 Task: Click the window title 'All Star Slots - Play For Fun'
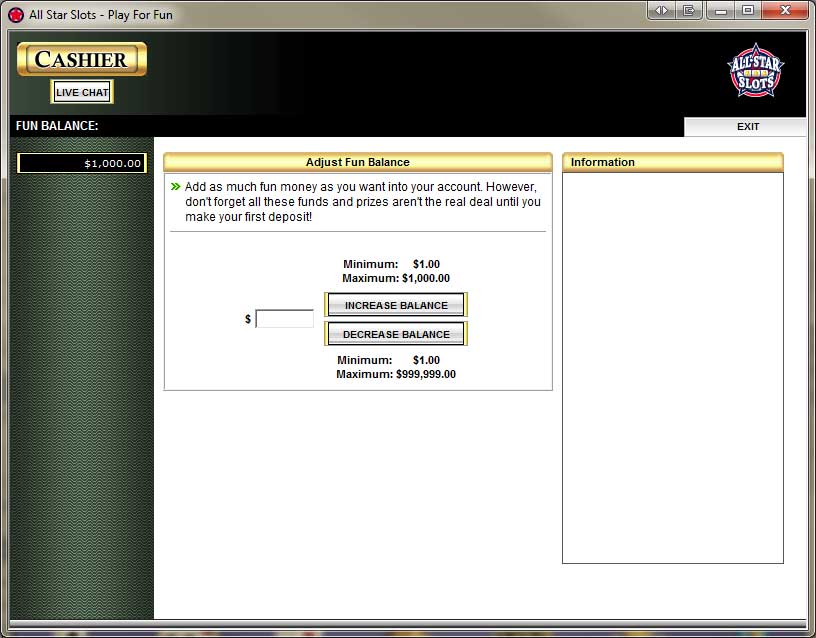[x=101, y=15]
